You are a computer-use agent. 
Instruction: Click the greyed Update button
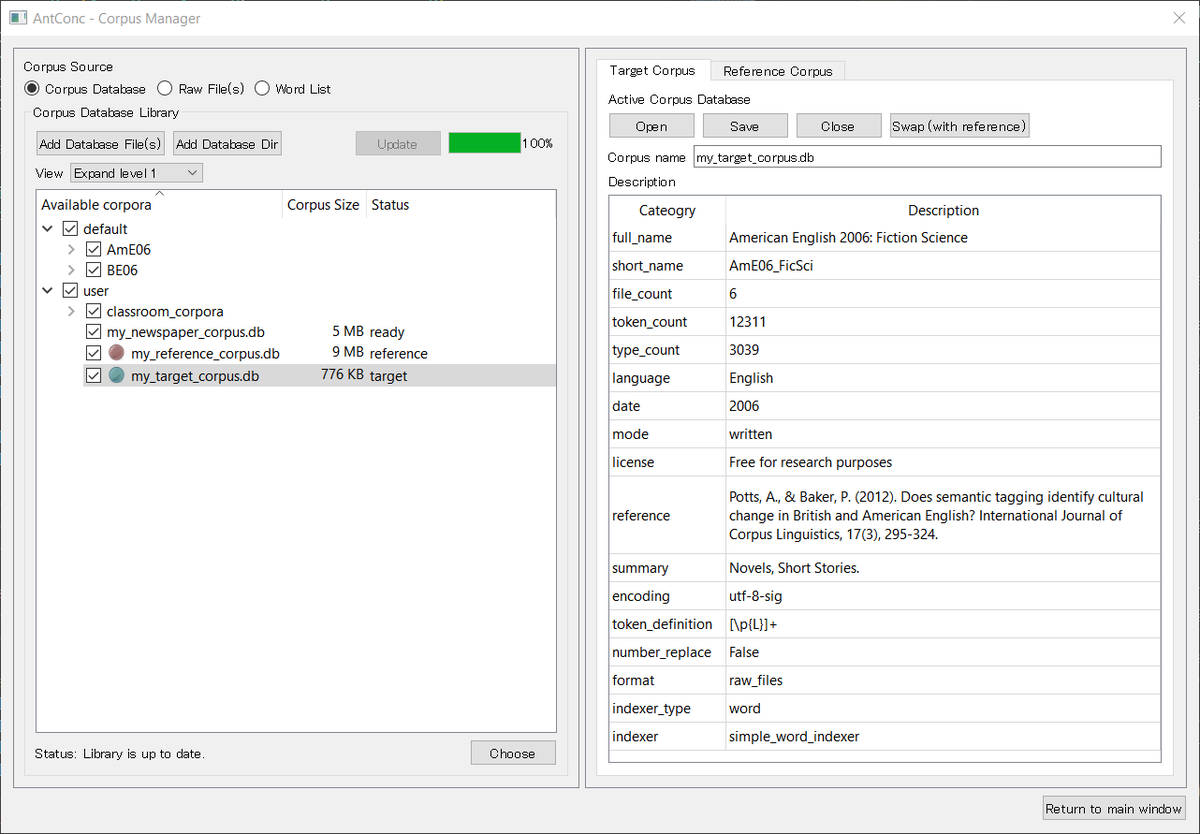(x=397, y=144)
